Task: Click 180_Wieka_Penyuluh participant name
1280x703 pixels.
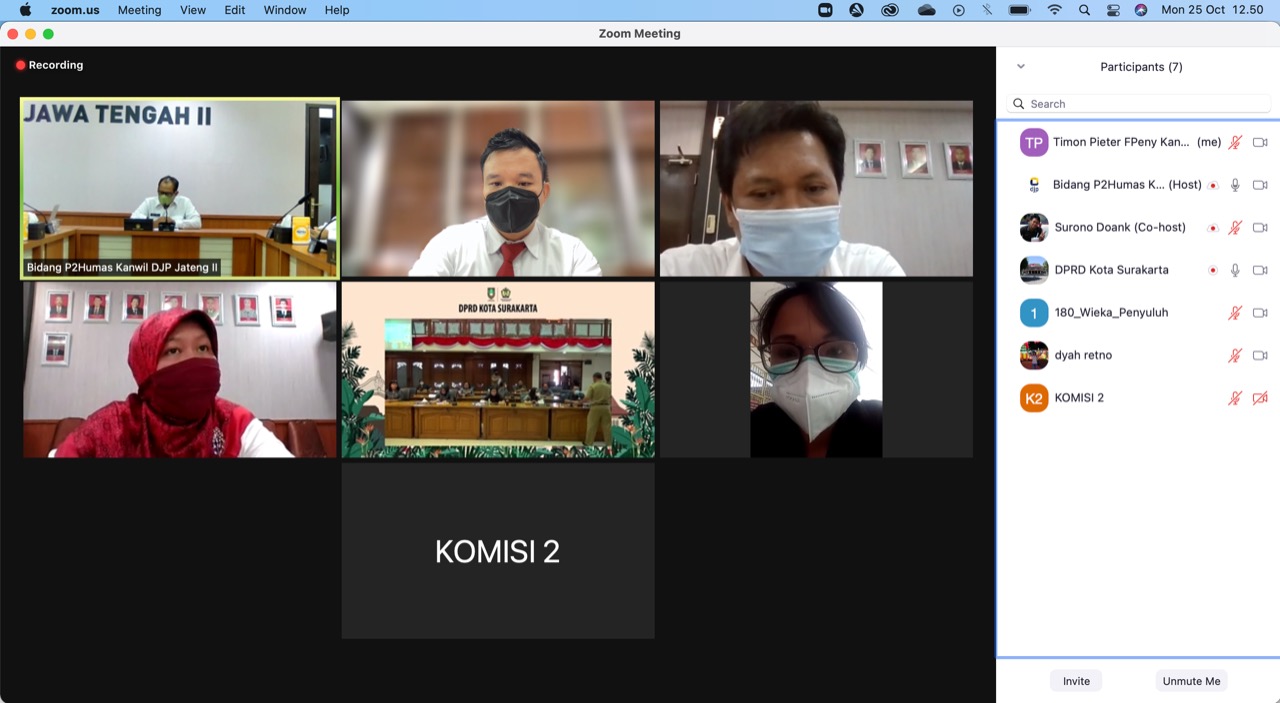Action: pos(1111,313)
